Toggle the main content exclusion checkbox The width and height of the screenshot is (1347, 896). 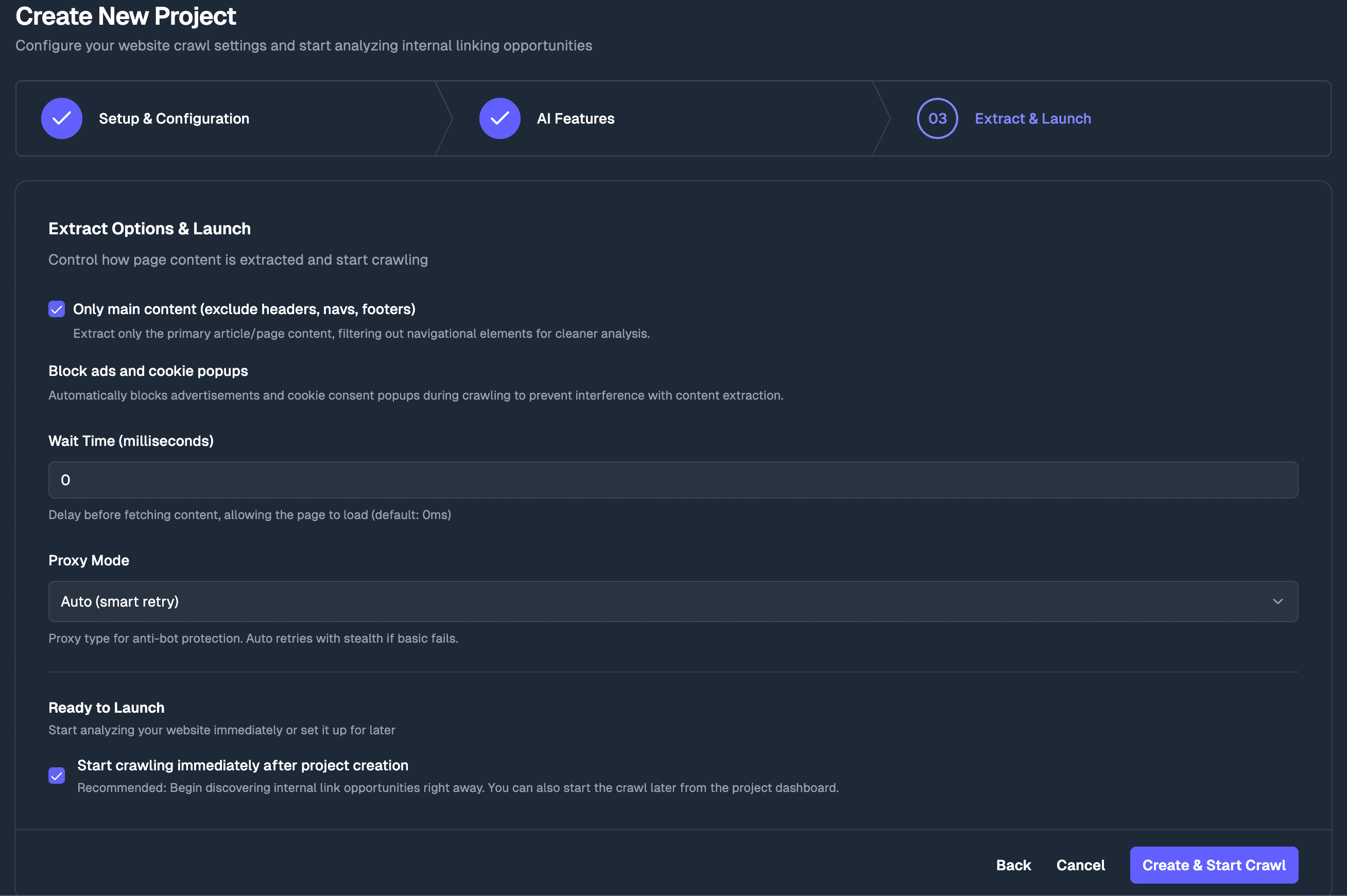coord(57,309)
